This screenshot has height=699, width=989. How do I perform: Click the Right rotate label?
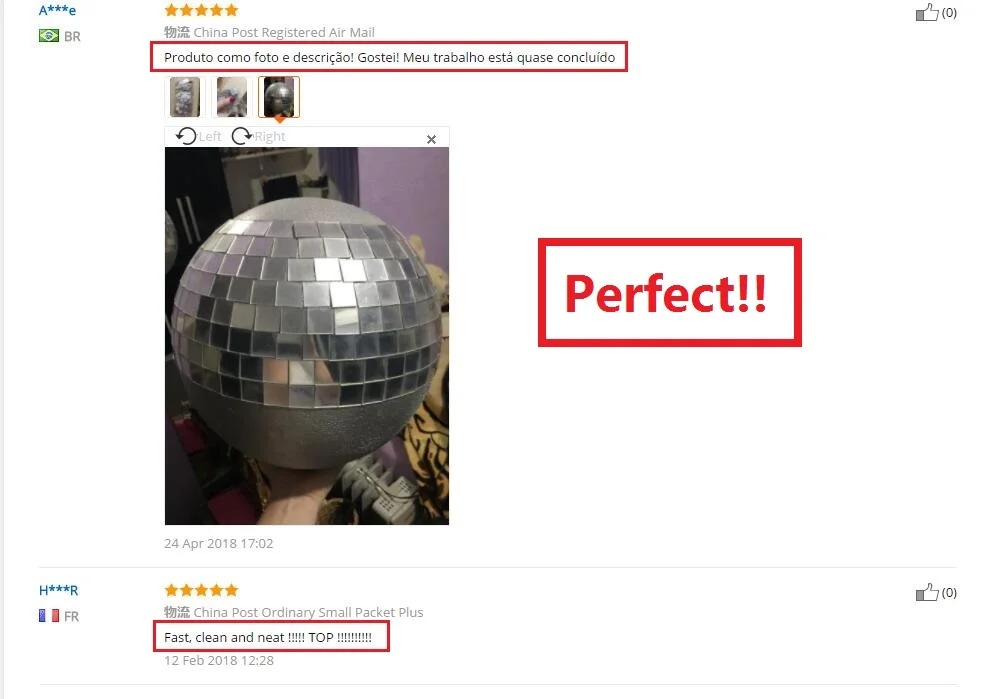(269, 137)
